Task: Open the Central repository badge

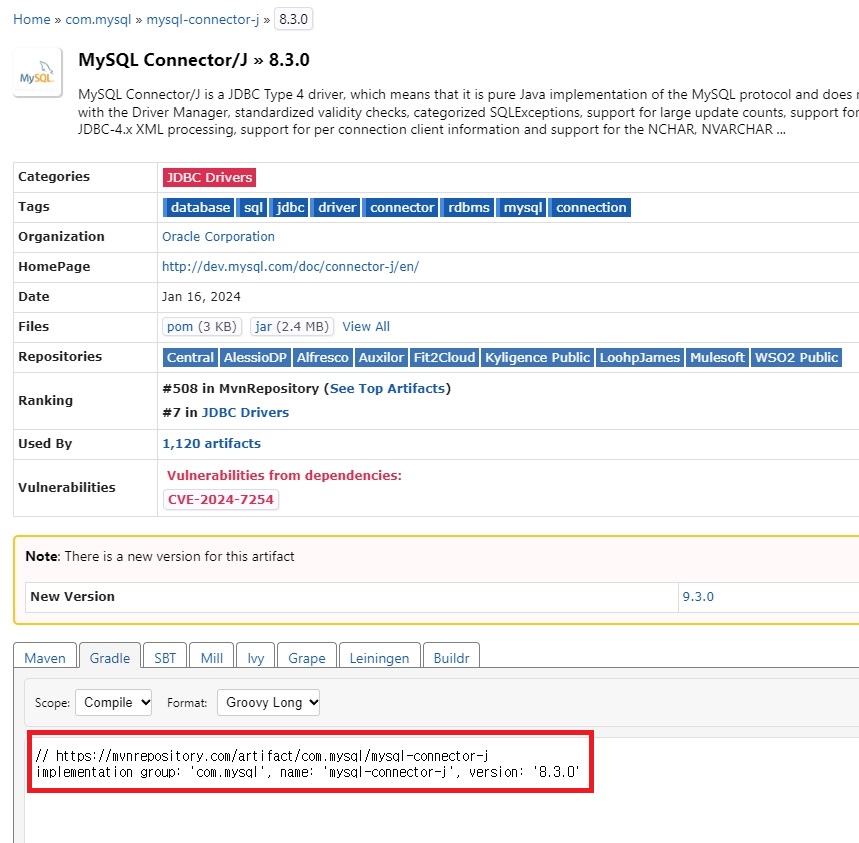Action: (190, 358)
